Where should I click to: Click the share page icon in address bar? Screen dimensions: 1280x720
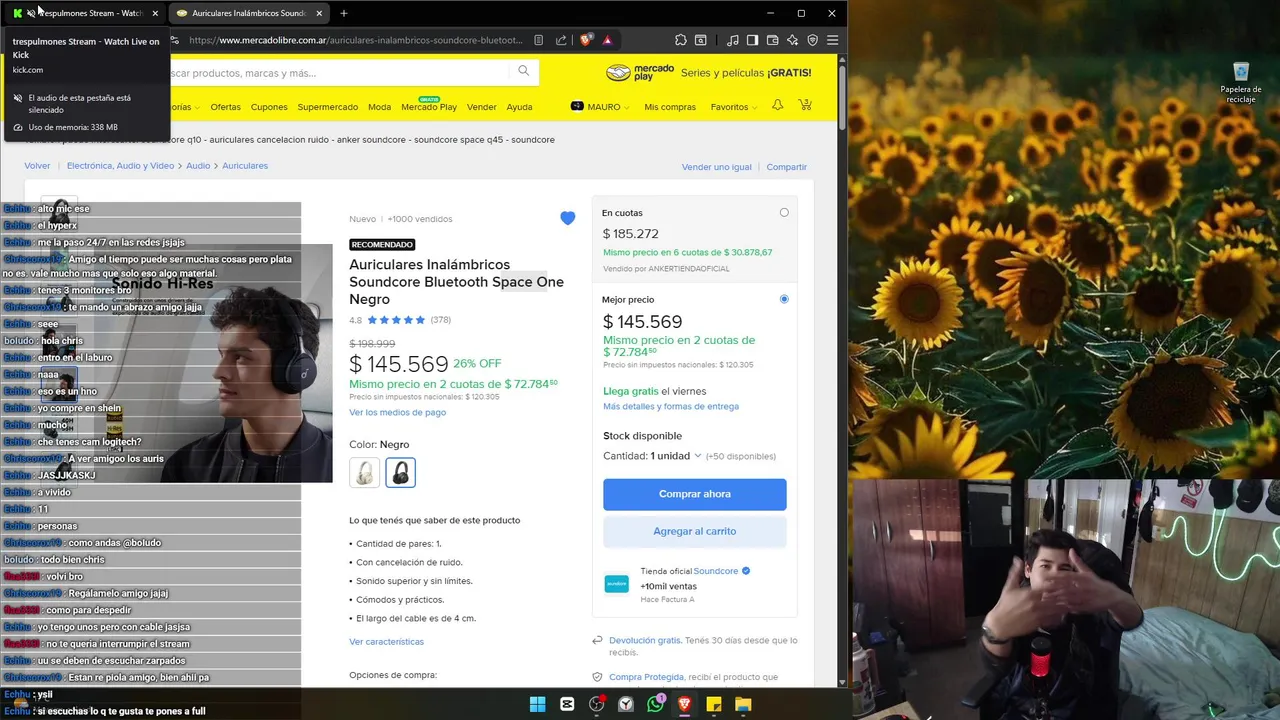pos(561,40)
